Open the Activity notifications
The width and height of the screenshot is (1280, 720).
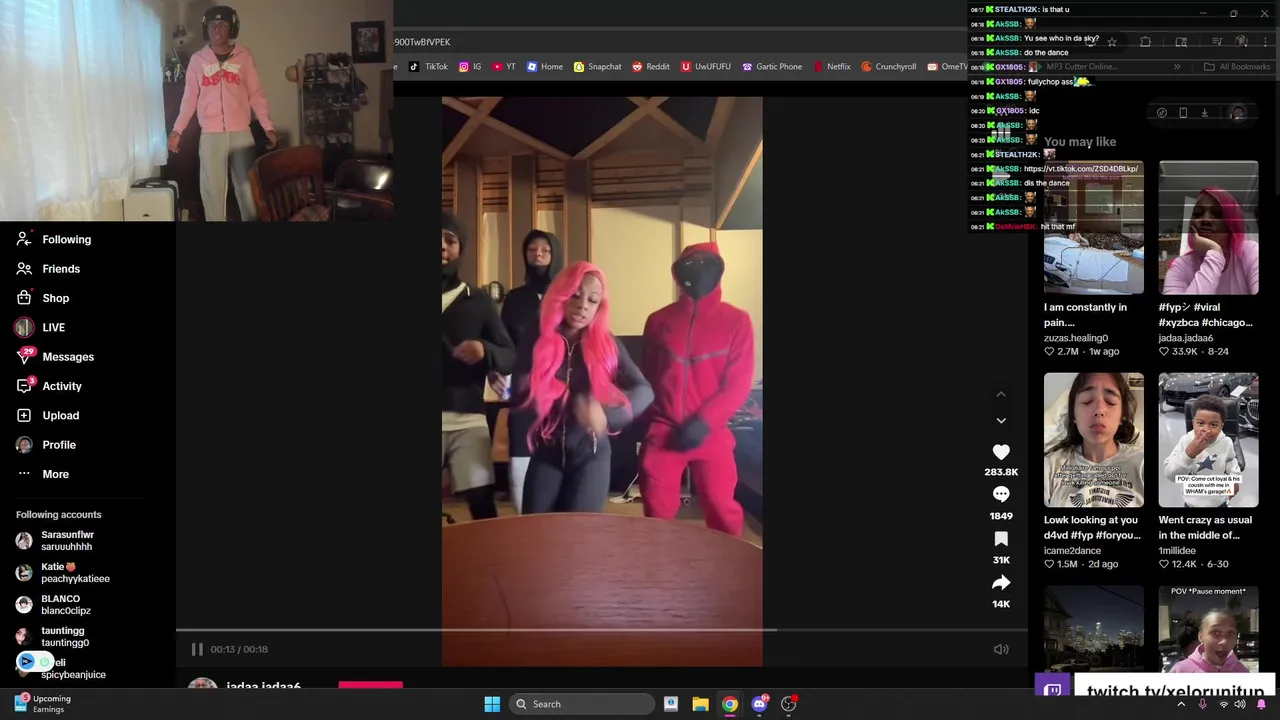(49, 386)
